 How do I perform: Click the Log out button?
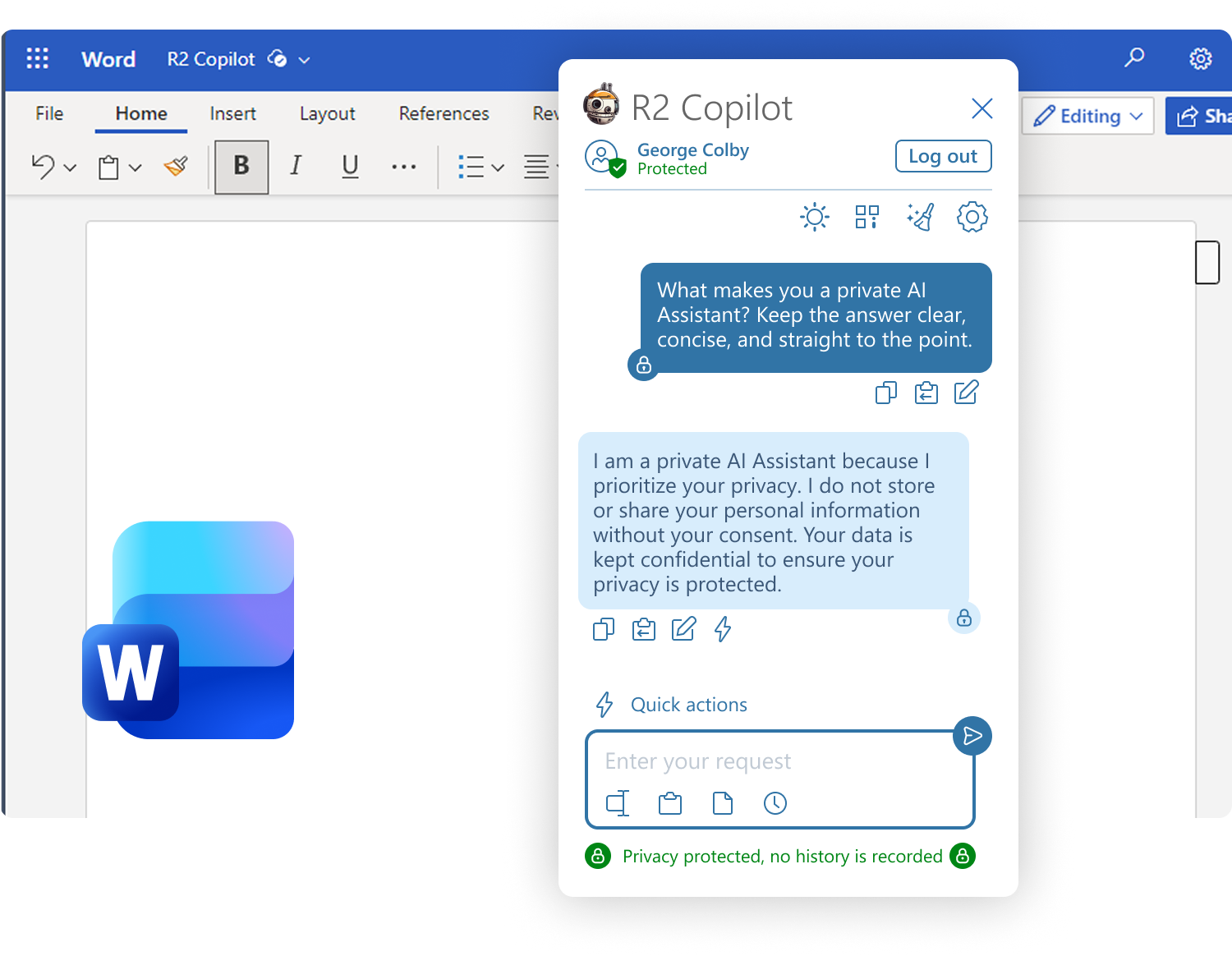coord(943,156)
